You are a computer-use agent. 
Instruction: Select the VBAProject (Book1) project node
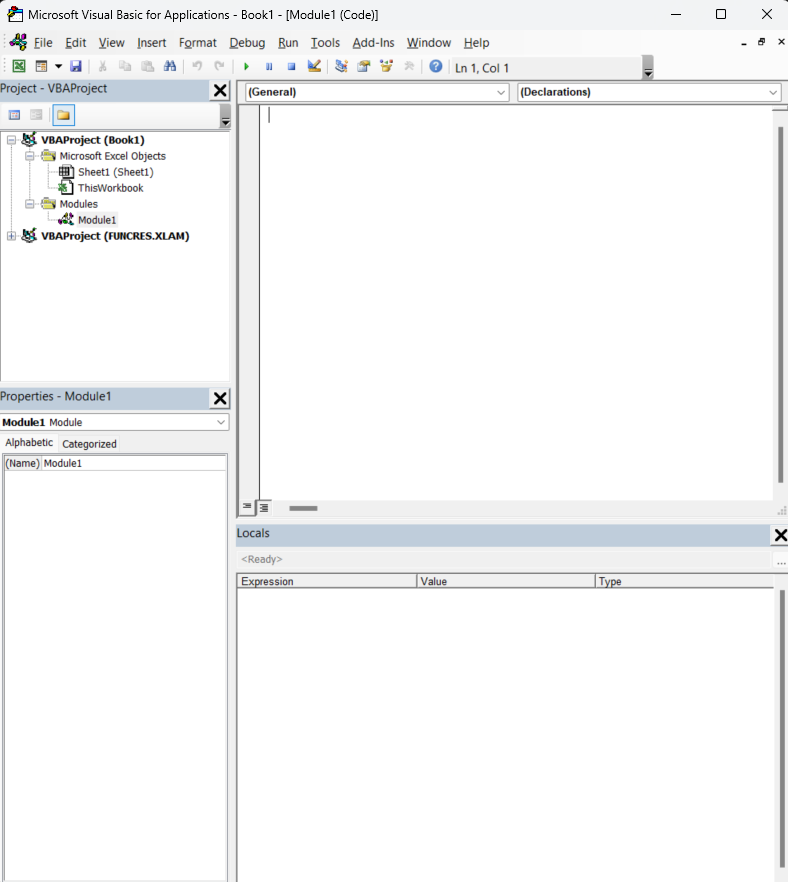click(93, 140)
